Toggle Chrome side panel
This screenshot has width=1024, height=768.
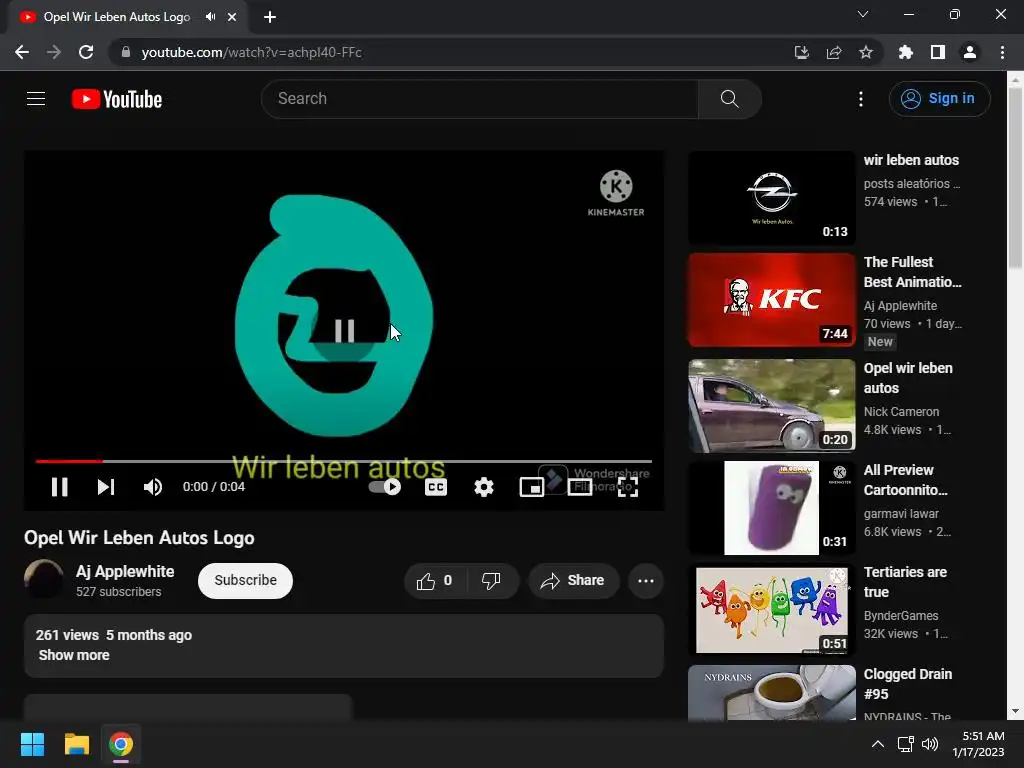click(x=938, y=52)
